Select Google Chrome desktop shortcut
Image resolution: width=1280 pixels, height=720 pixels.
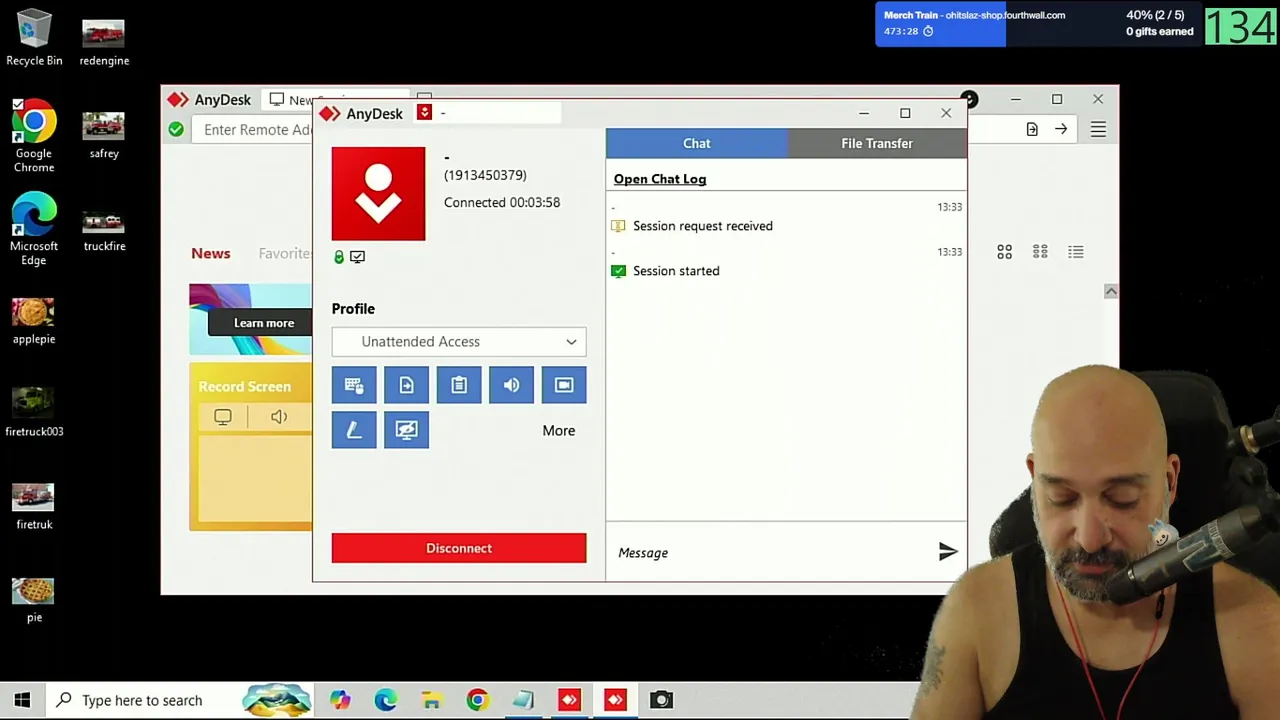34,136
